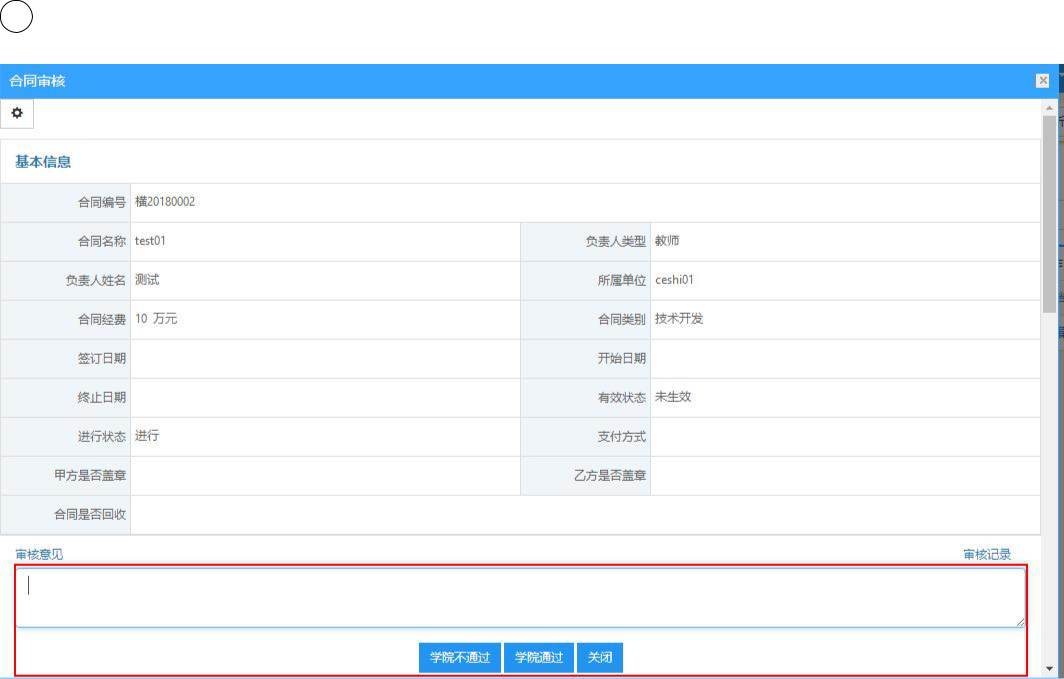1064x679 pixels.
Task: Click the scrollbar up arrow
Action: pyautogui.click(x=1049, y=108)
